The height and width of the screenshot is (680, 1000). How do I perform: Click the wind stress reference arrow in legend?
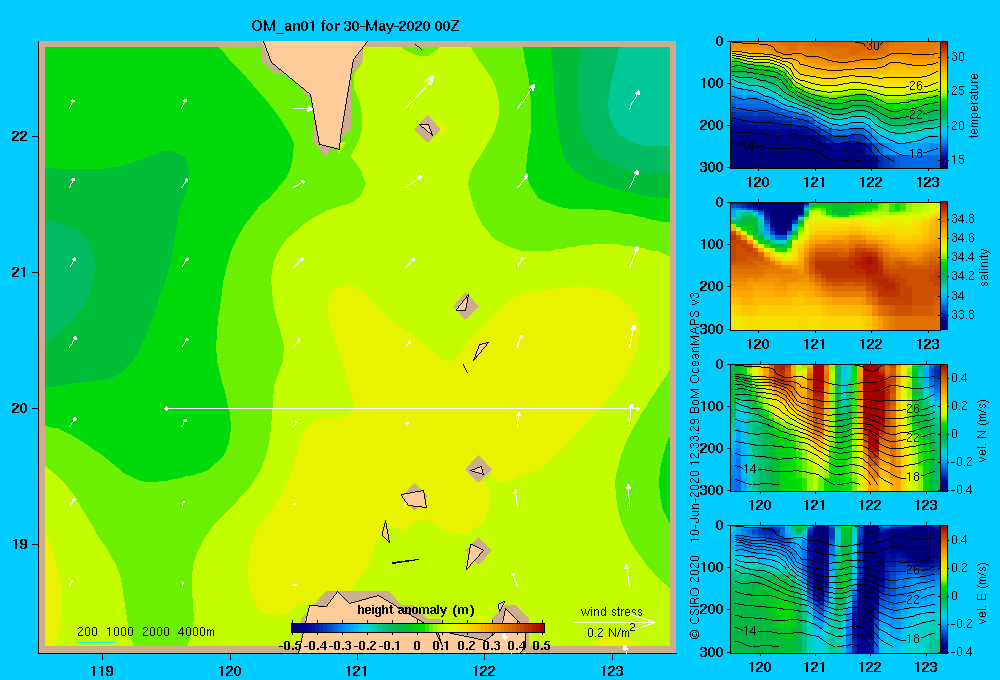pos(615,622)
